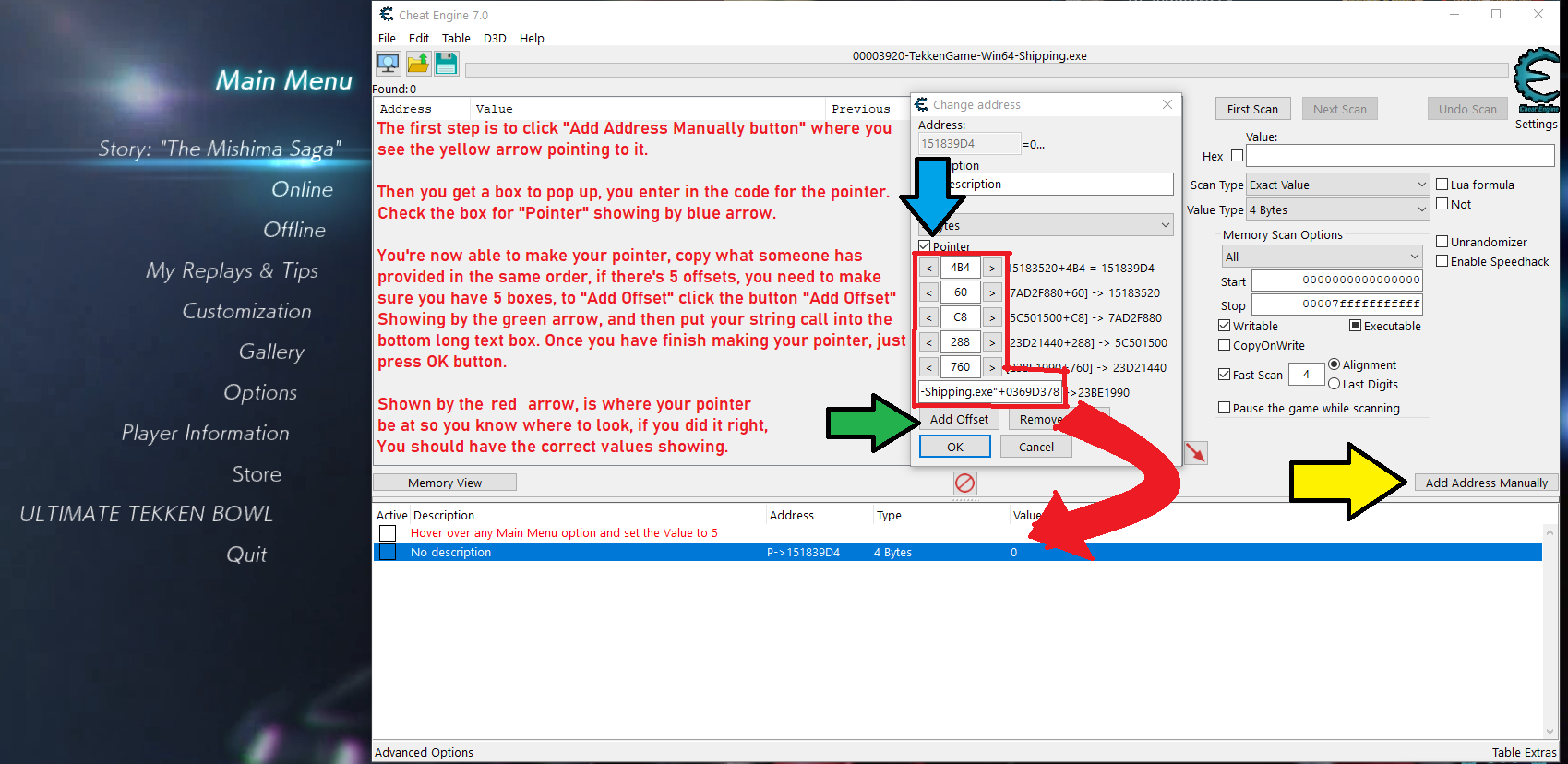Enable the Lua formula checkbox
Image resolution: width=1568 pixels, height=764 pixels.
click(1442, 185)
